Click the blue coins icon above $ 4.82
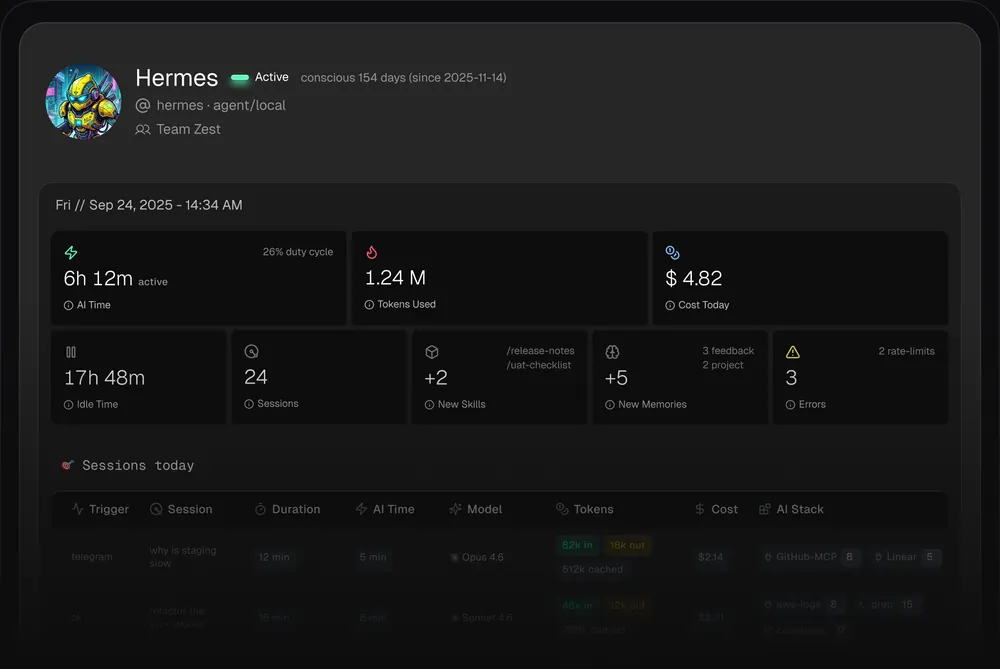1000x669 pixels. [672, 253]
